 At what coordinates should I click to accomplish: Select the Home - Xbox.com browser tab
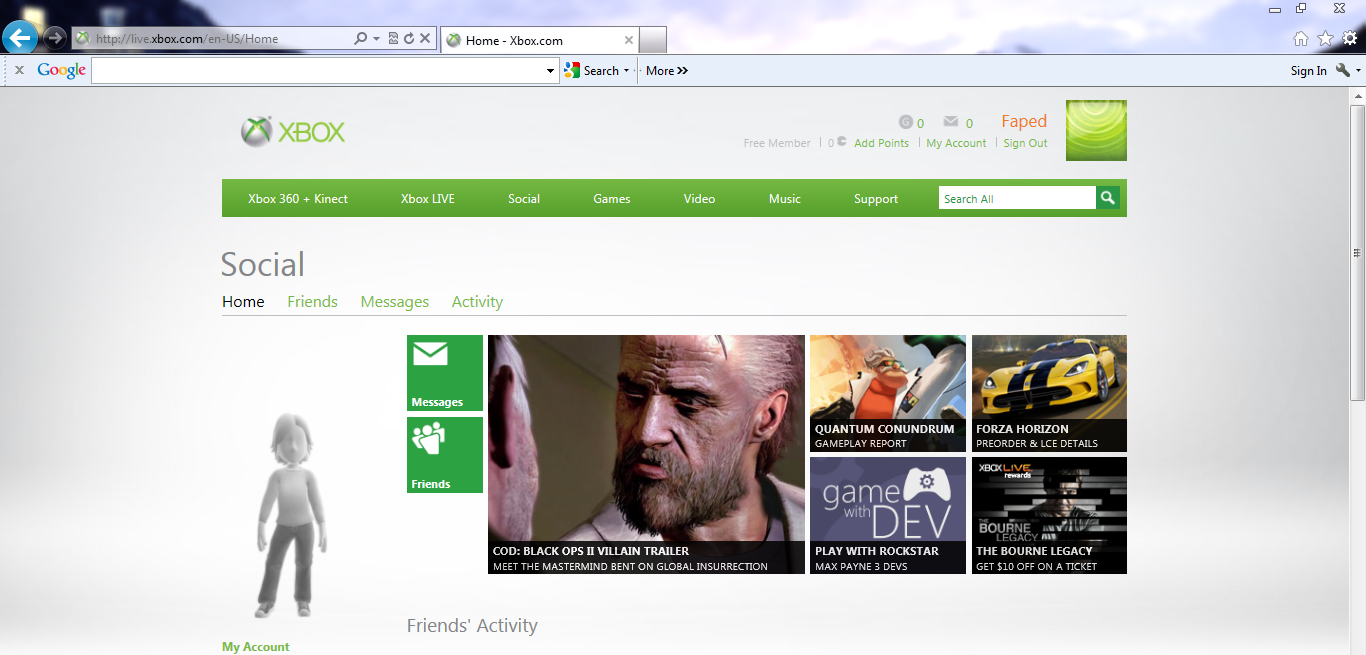tap(539, 40)
